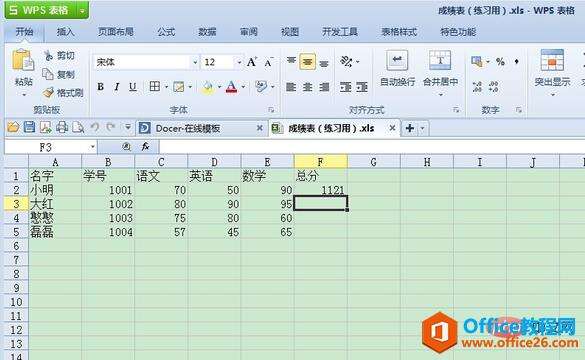Open font group dialog launcher

[271, 110]
